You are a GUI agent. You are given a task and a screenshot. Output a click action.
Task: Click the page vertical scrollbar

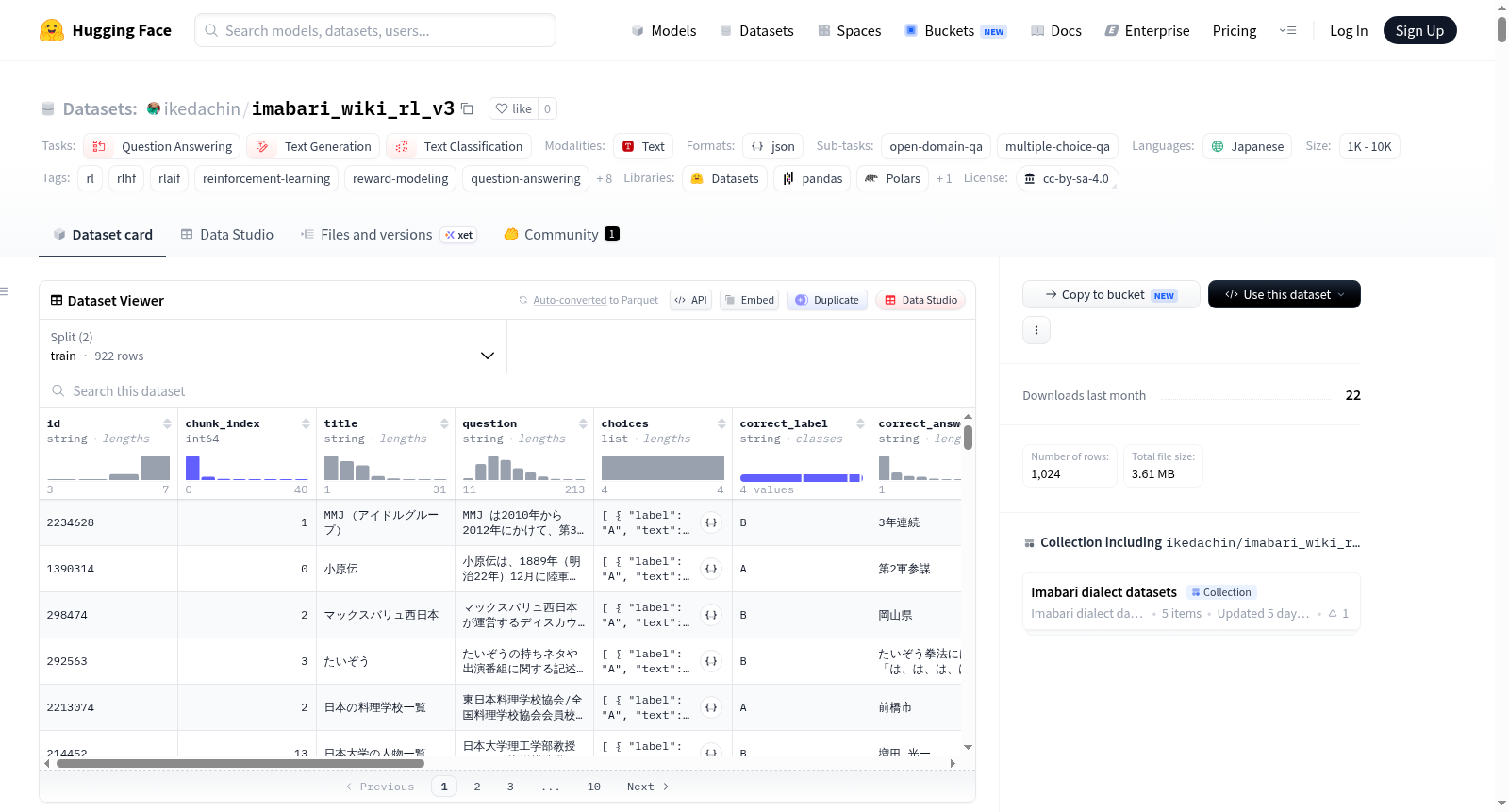tap(1501, 29)
